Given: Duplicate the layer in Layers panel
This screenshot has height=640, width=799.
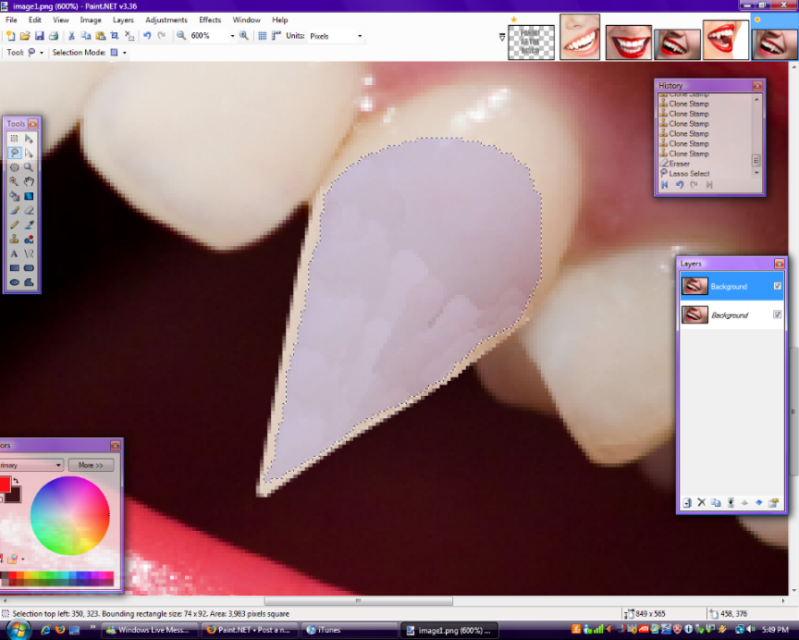Looking at the screenshot, I should 716,503.
